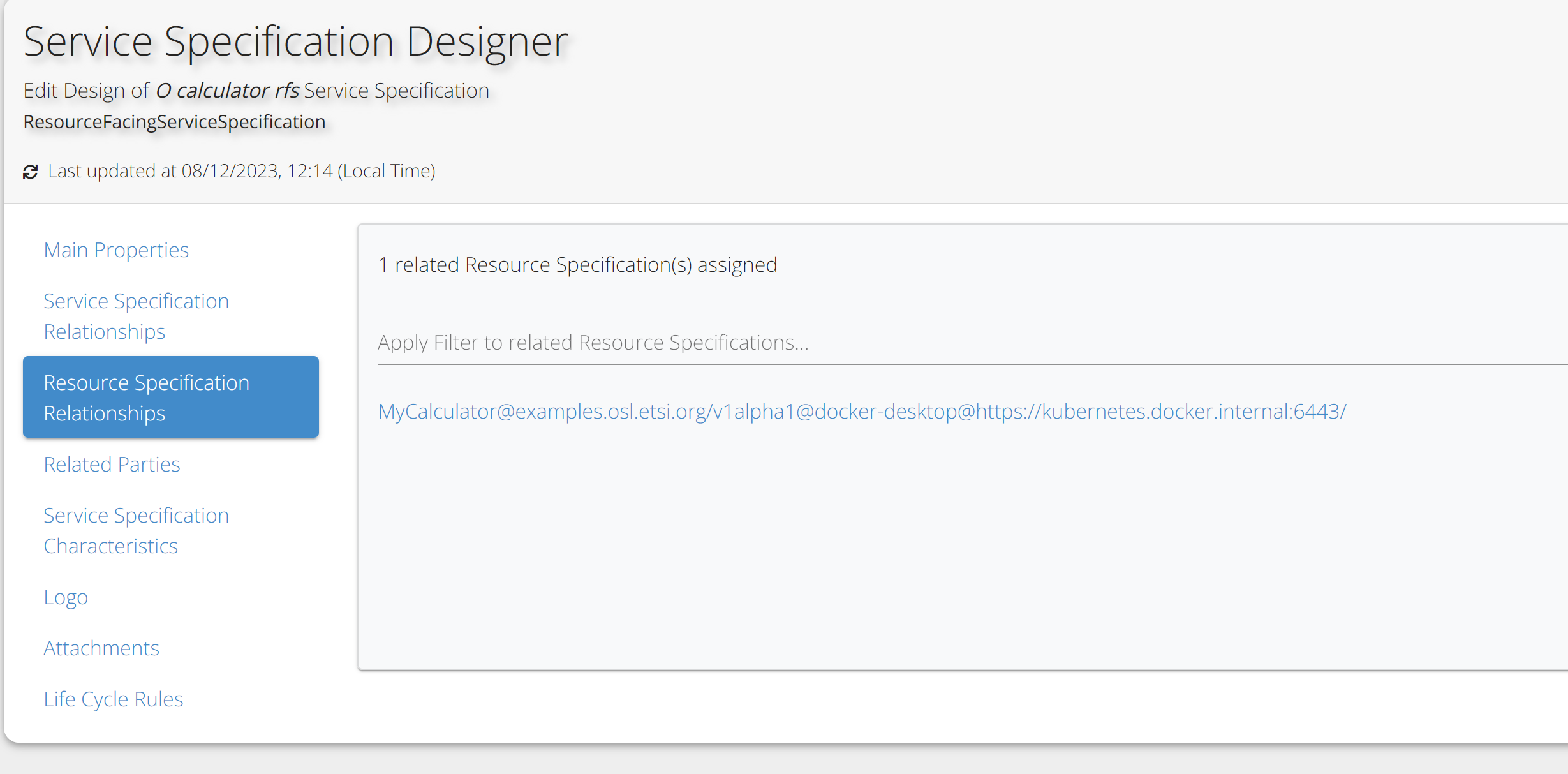Click the 1 related Resource Specification(s) assigned text
The width and height of the screenshot is (1568, 774).
(x=577, y=265)
